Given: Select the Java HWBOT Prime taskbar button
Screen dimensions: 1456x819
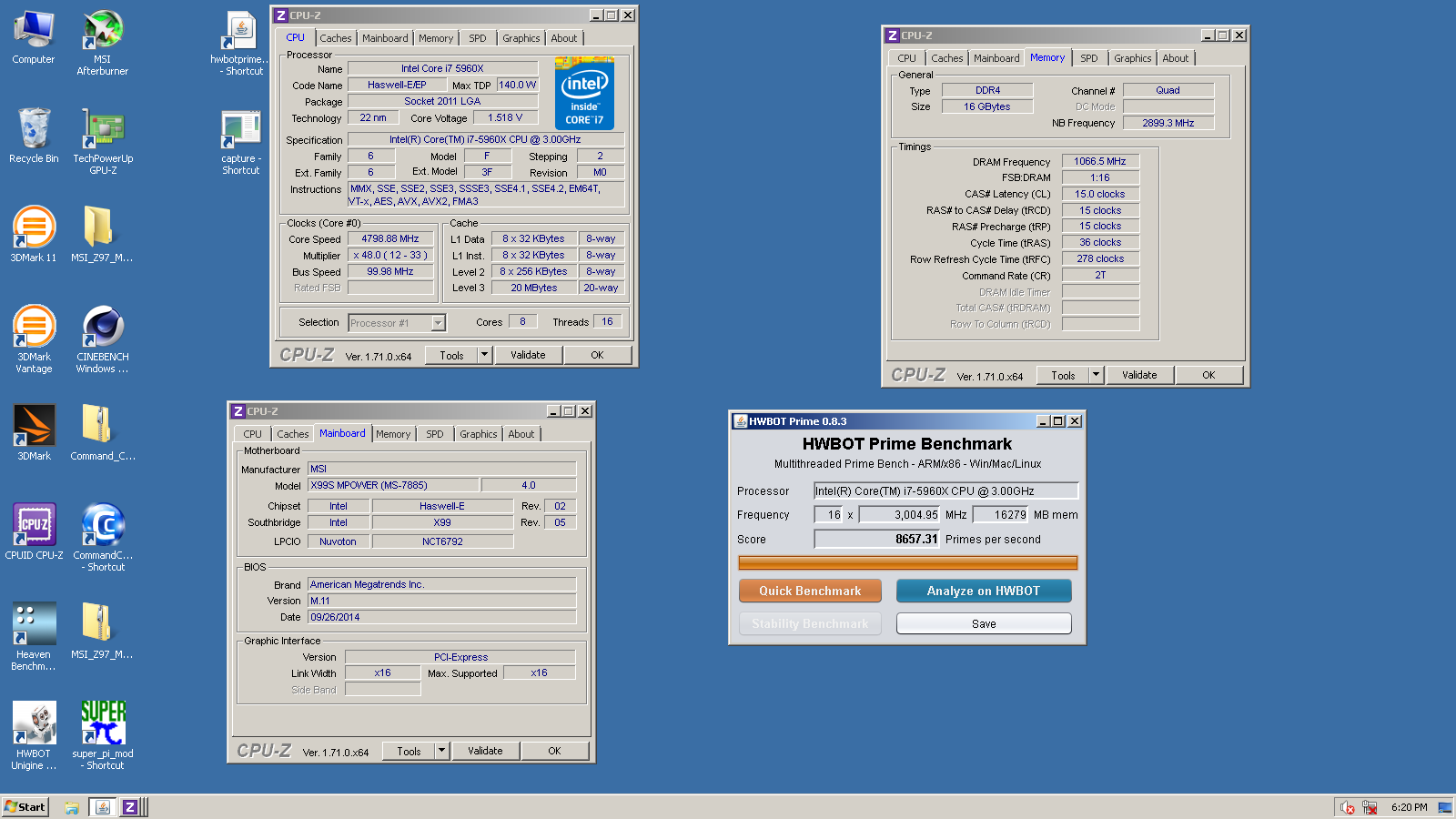Looking at the screenshot, I should point(103,807).
